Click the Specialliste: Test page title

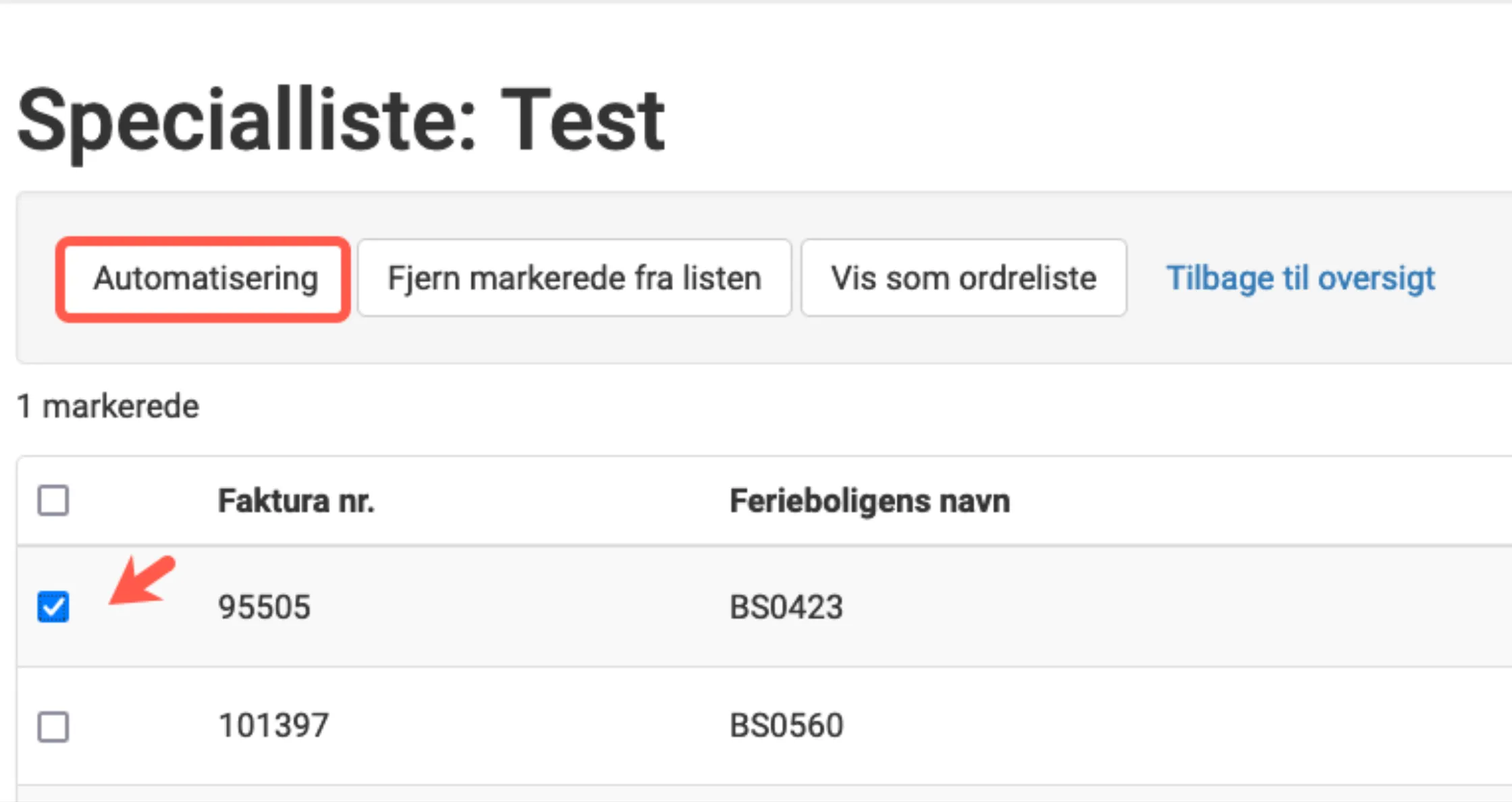click(x=342, y=119)
